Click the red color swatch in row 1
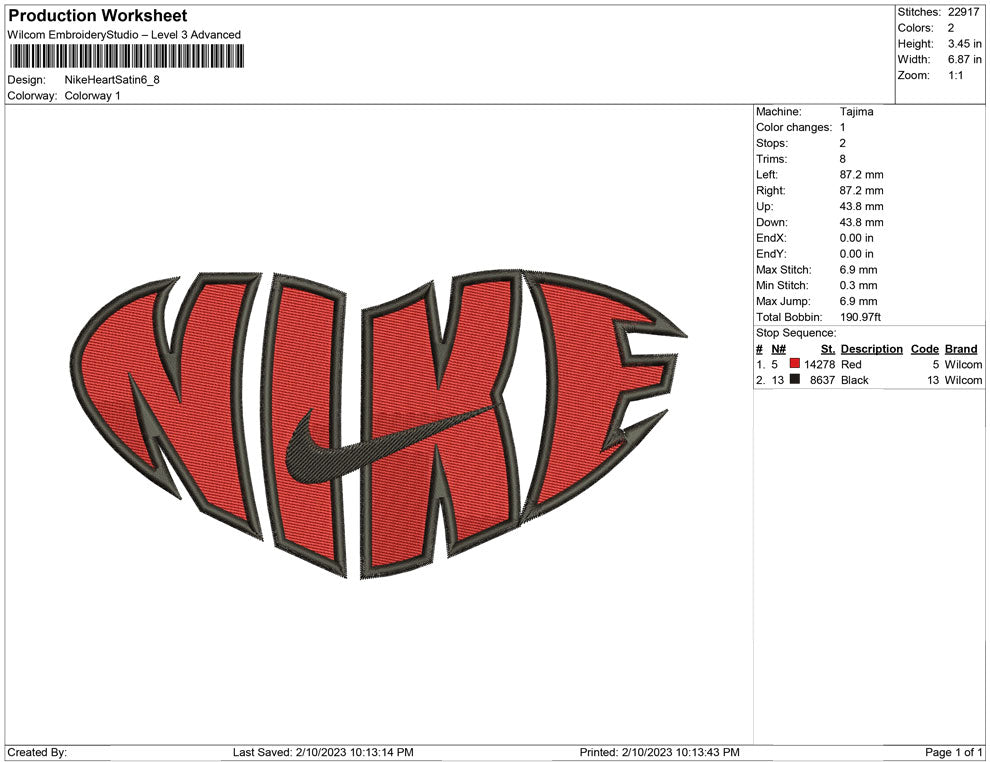 click(x=795, y=363)
